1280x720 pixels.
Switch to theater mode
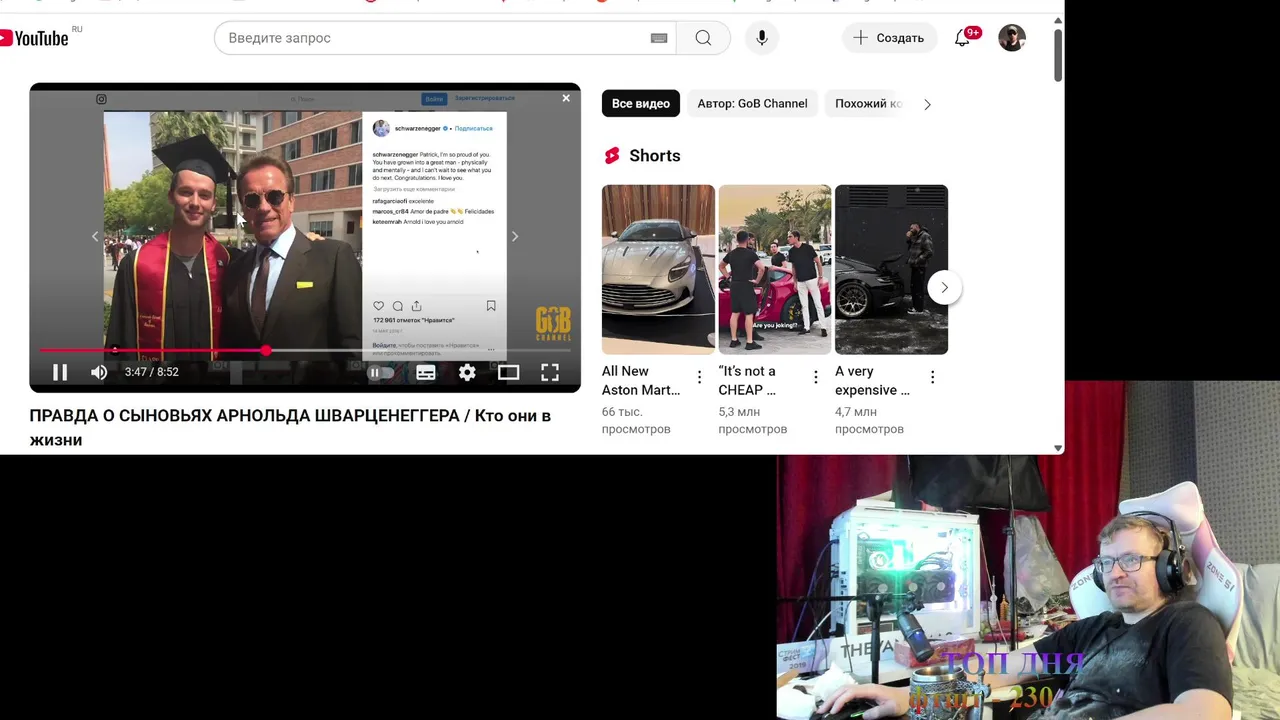point(508,372)
